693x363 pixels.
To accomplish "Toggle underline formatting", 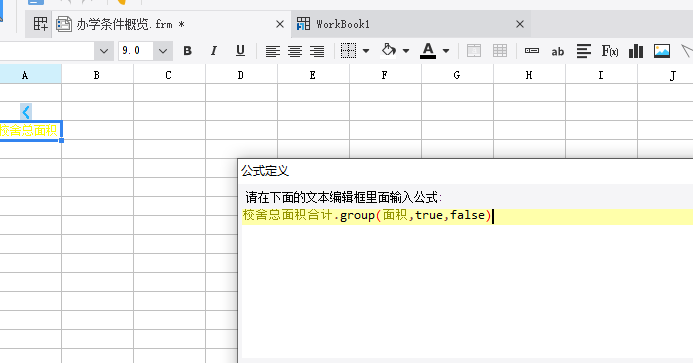I will [x=240, y=51].
